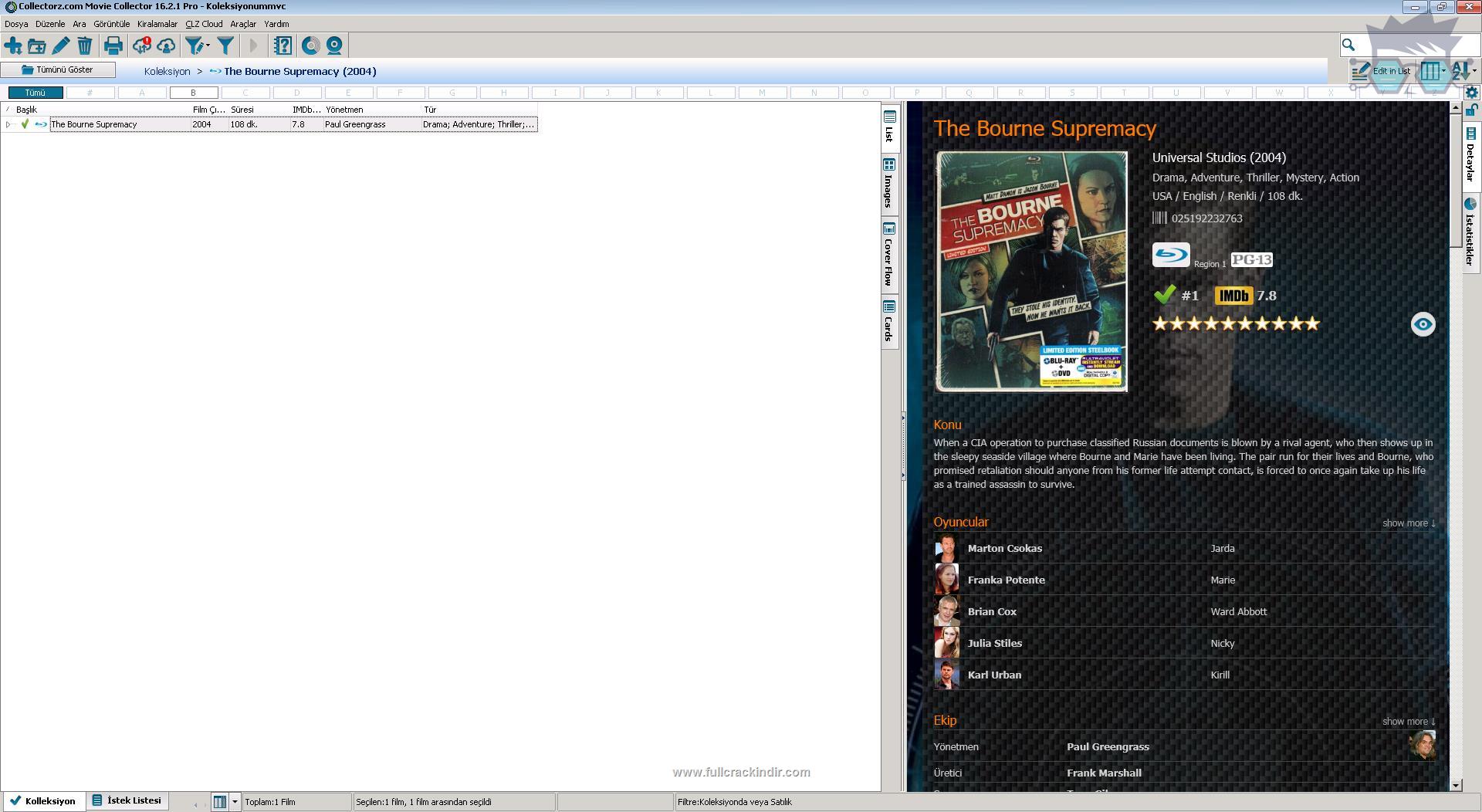1482x812 pixels.
Task: Open the help manual notebook icon
Action: (283, 46)
